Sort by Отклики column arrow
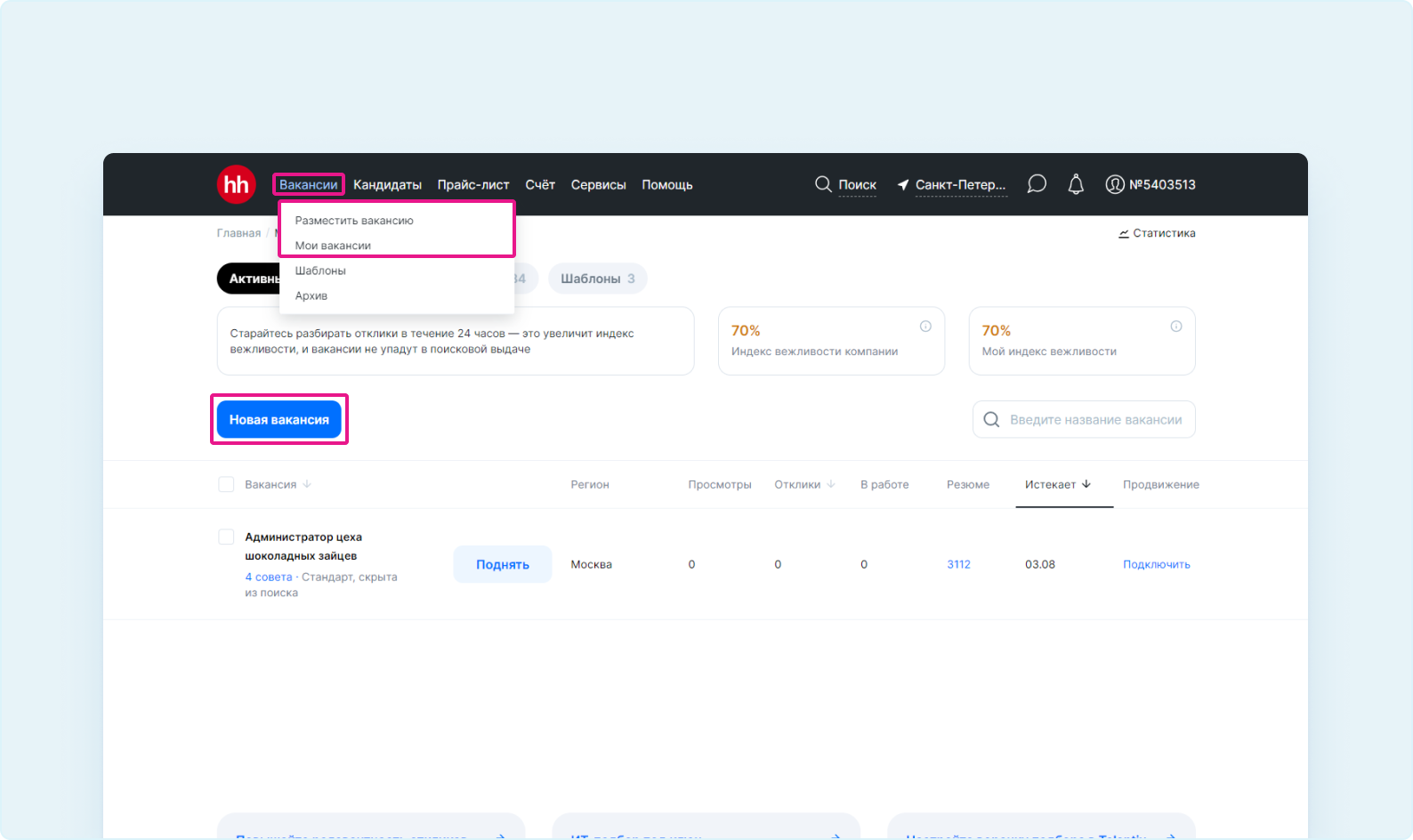Viewport: 1413px width, 840px height. point(831,484)
